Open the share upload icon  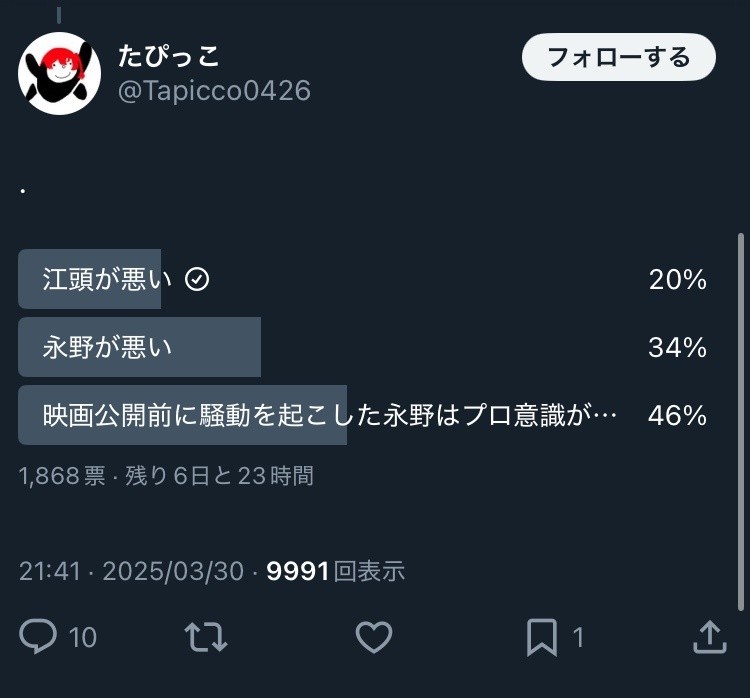(x=709, y=636)
